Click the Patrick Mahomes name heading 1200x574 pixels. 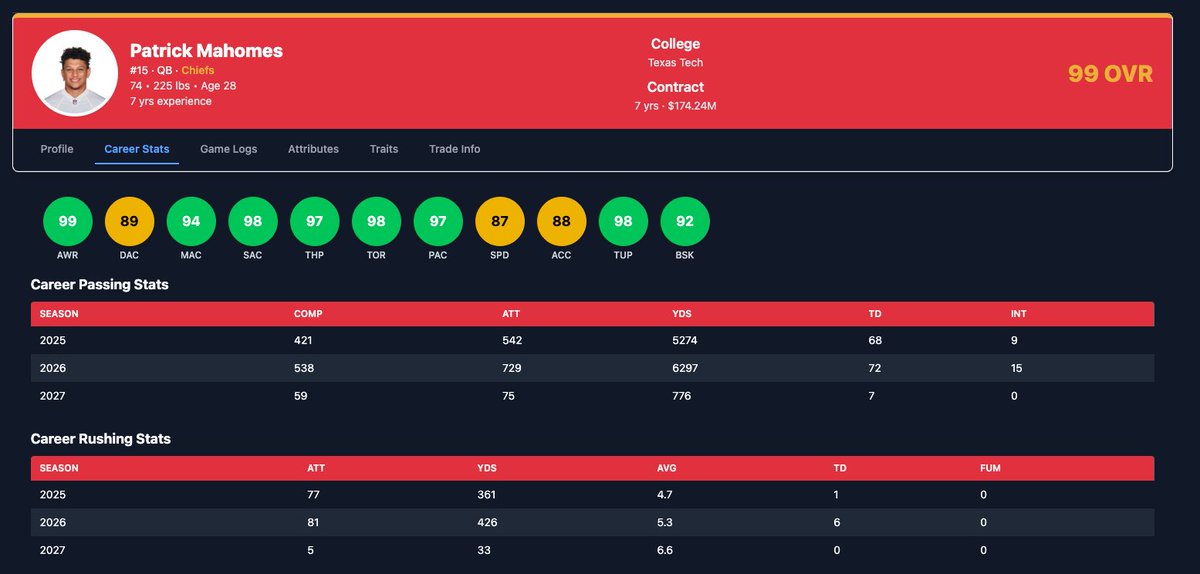coord(206,50)
